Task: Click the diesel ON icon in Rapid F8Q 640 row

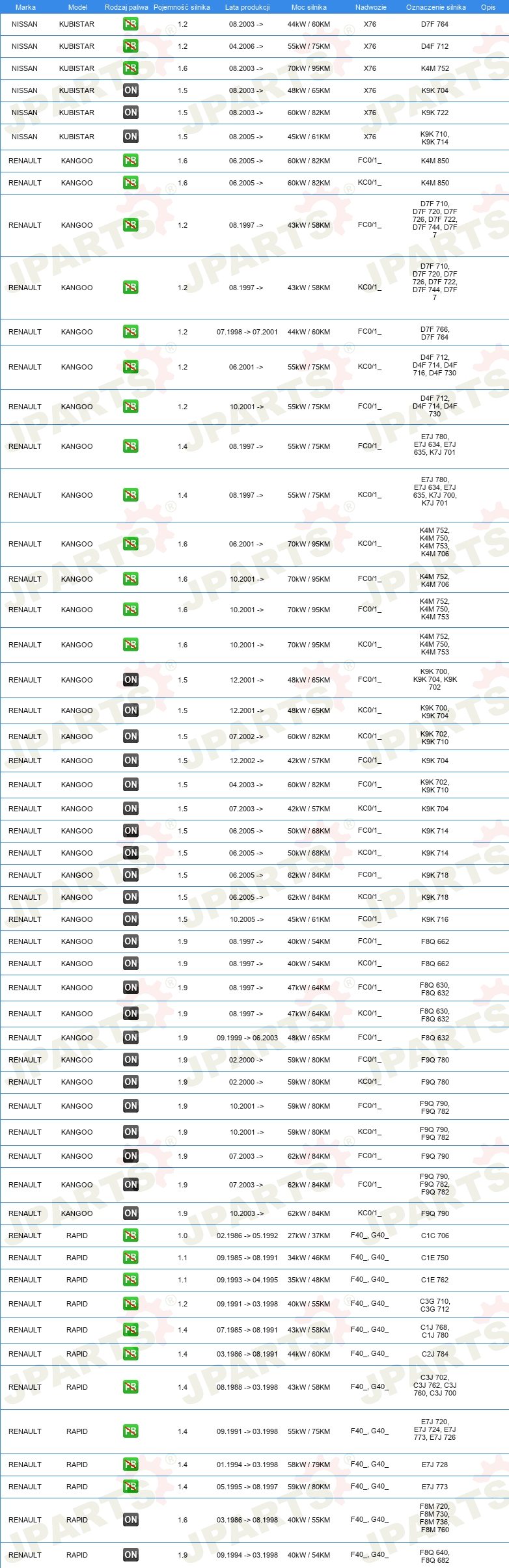Action: [x=131, y=1555]
